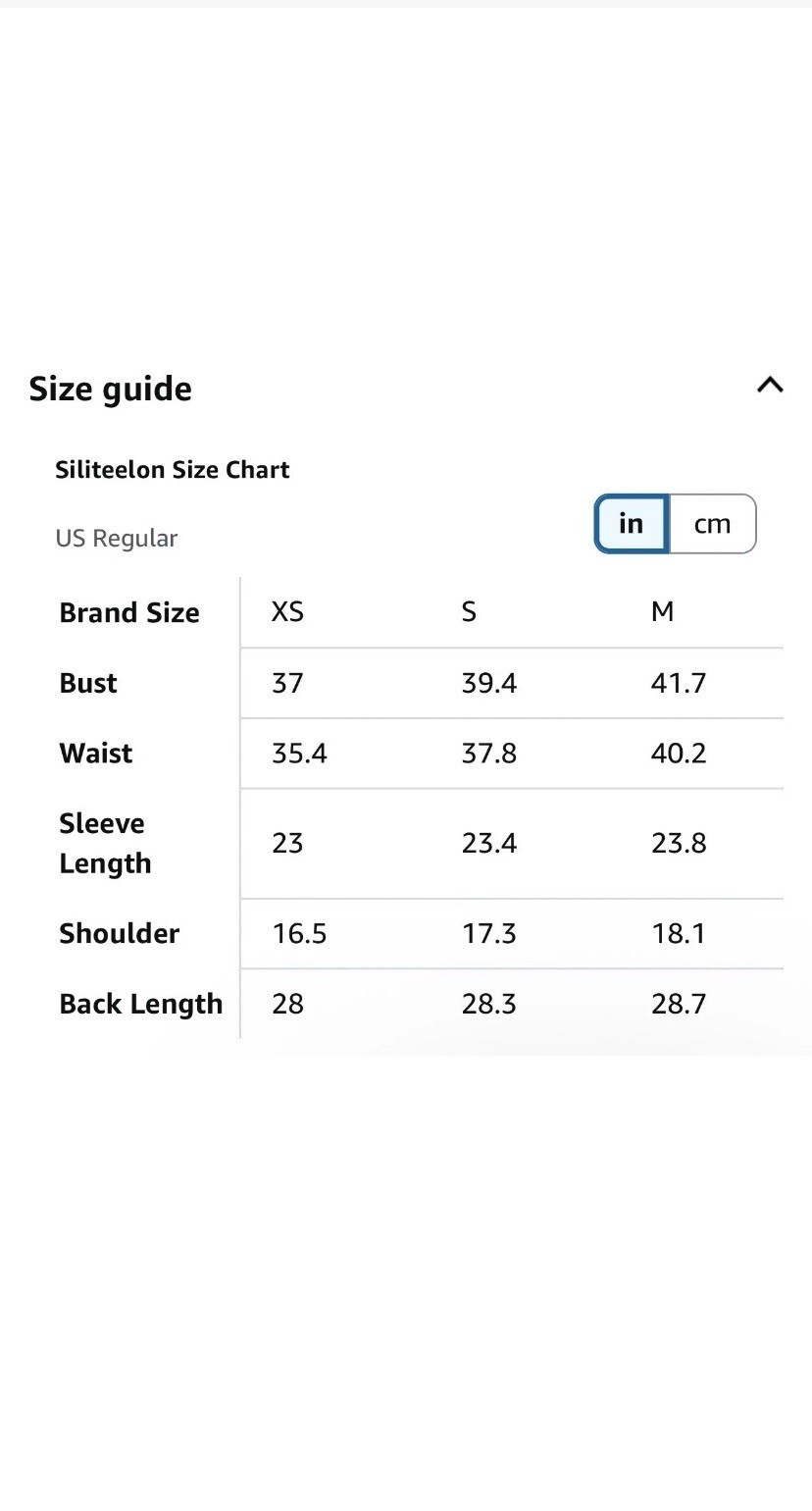Select the Shoulder row label
Image resolution: width=812 pixels, height=1511 pixels.
[x=120, y=933]
